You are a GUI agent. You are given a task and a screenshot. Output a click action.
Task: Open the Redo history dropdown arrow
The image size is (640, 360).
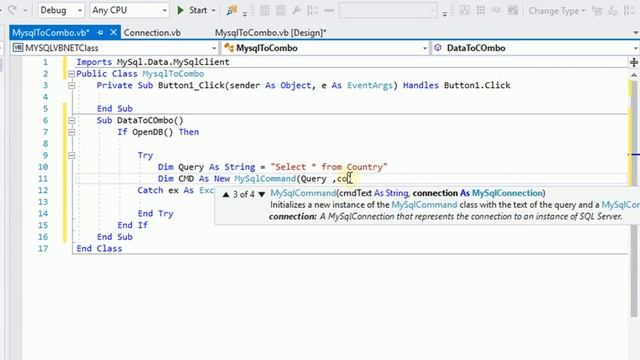pos(25,10)
